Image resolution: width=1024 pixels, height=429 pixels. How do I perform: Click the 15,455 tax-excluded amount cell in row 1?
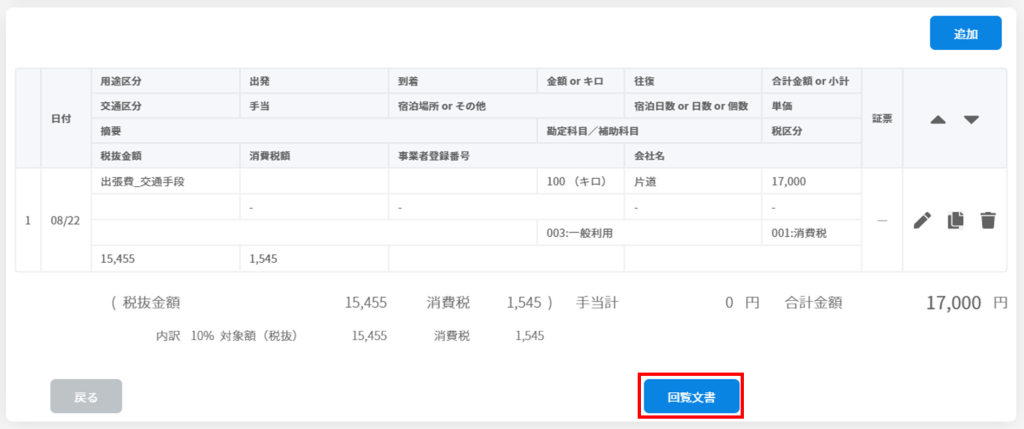point(167,259)
